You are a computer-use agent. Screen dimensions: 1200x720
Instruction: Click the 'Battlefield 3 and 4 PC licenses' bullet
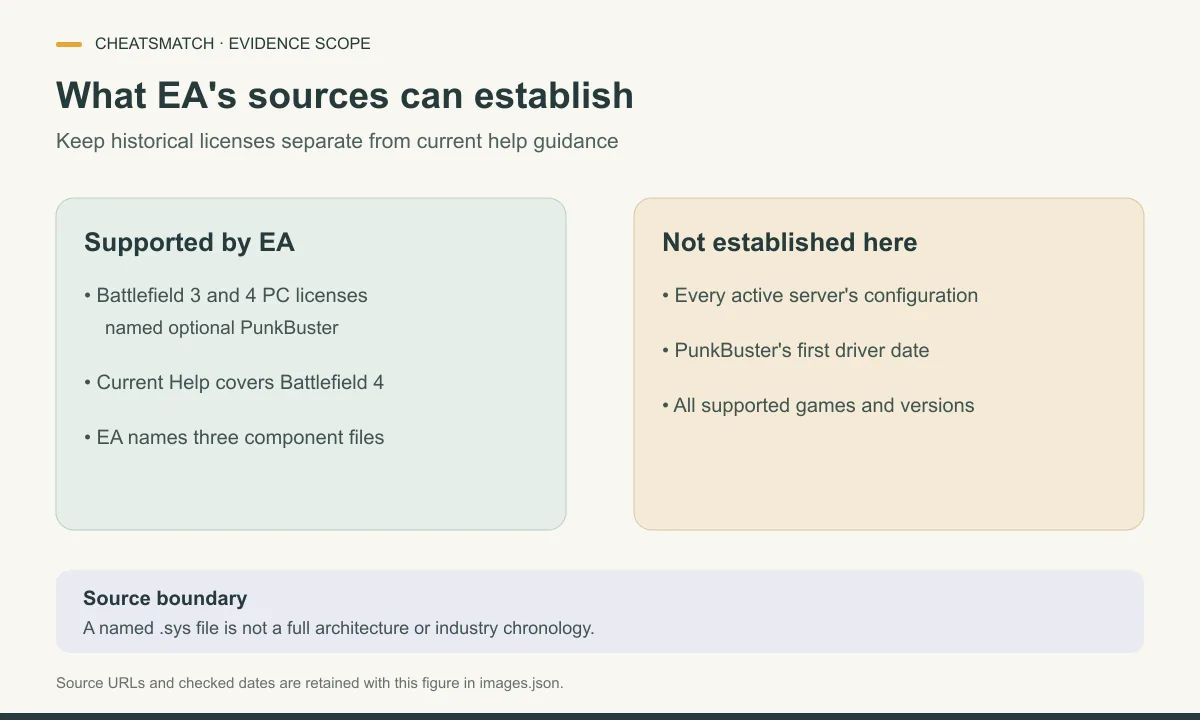[x=226, y=296]
